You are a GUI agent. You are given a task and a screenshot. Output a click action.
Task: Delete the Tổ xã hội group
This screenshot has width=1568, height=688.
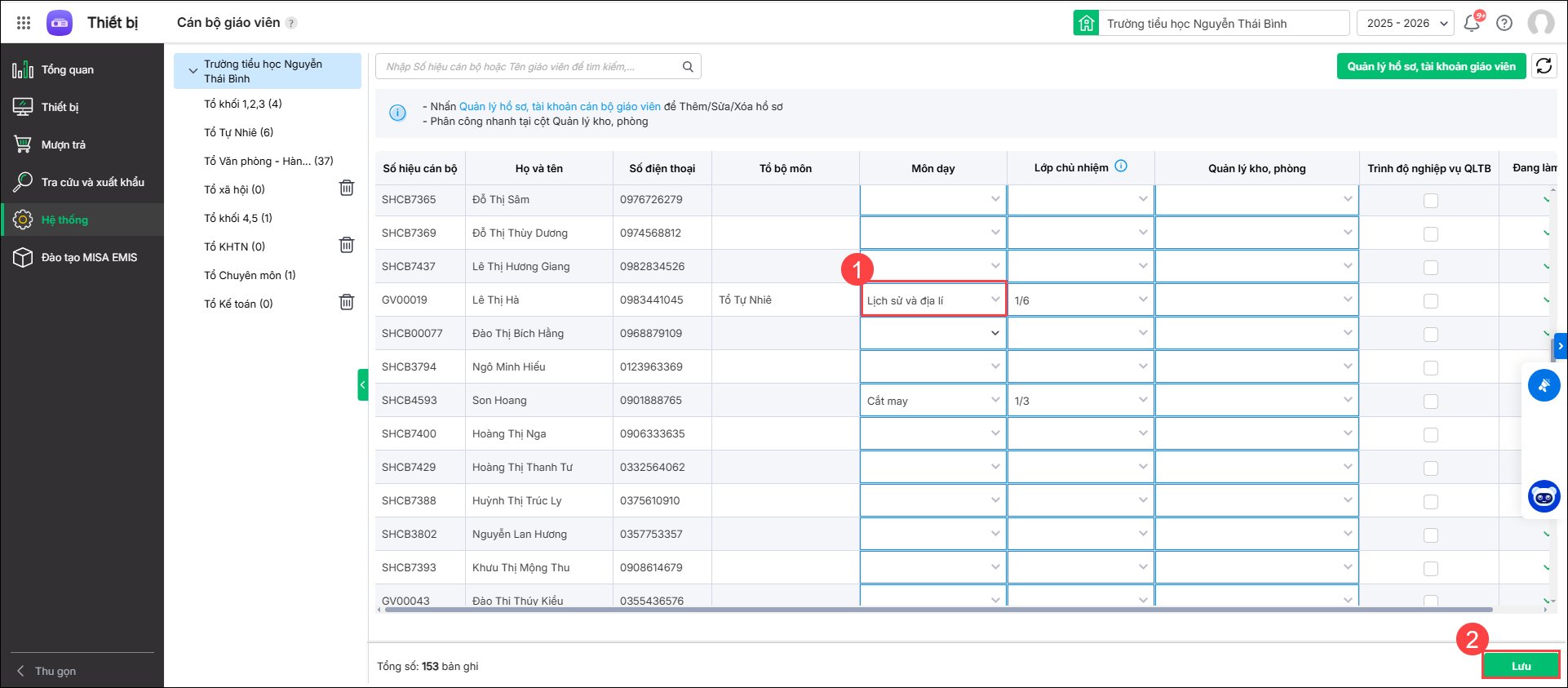pyautogui.click(x=347, y=189)
